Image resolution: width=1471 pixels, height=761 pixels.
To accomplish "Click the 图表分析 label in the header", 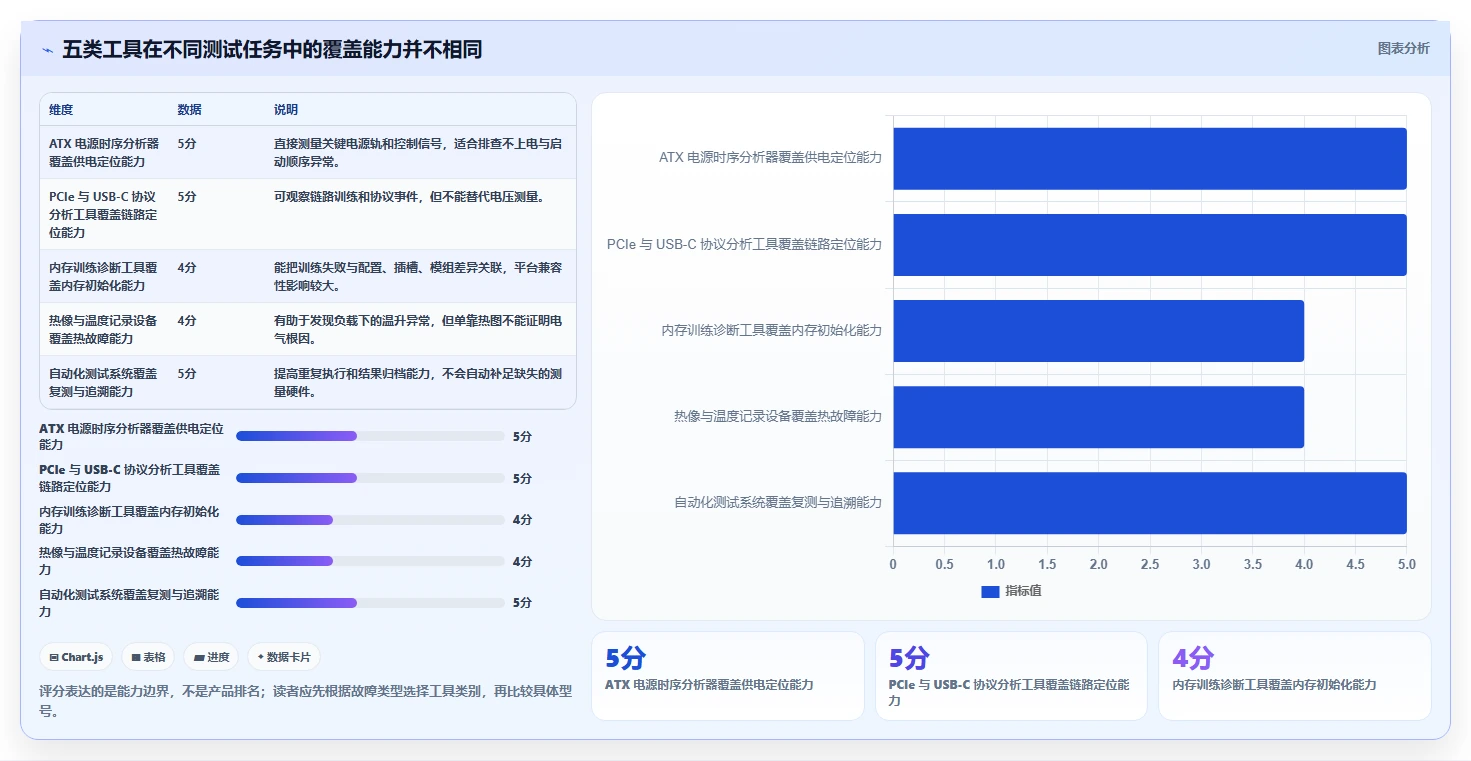I will click(x=1403, y=48).
